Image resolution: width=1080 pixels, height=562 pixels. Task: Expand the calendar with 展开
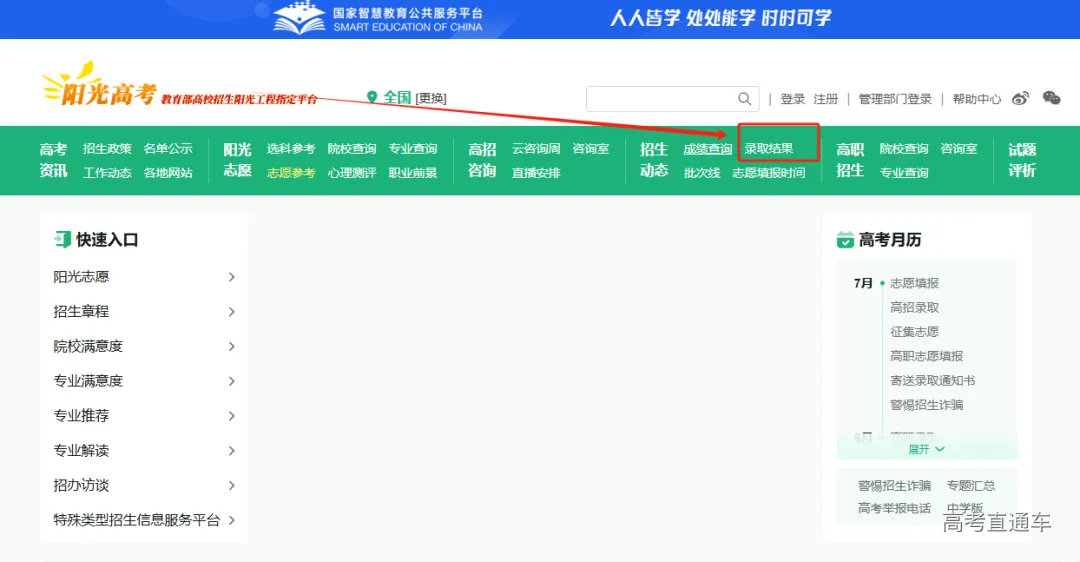926,449
